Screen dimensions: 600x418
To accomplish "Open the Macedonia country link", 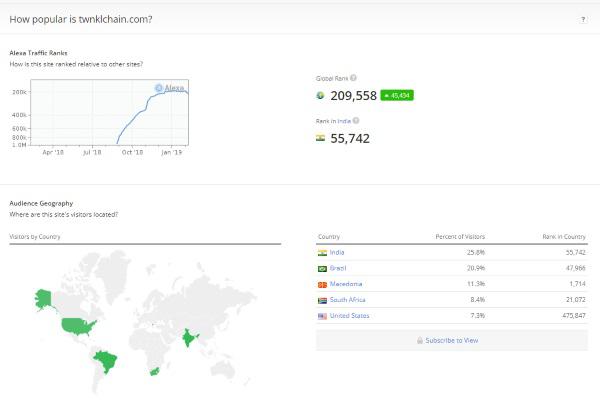I will point(346,284).
